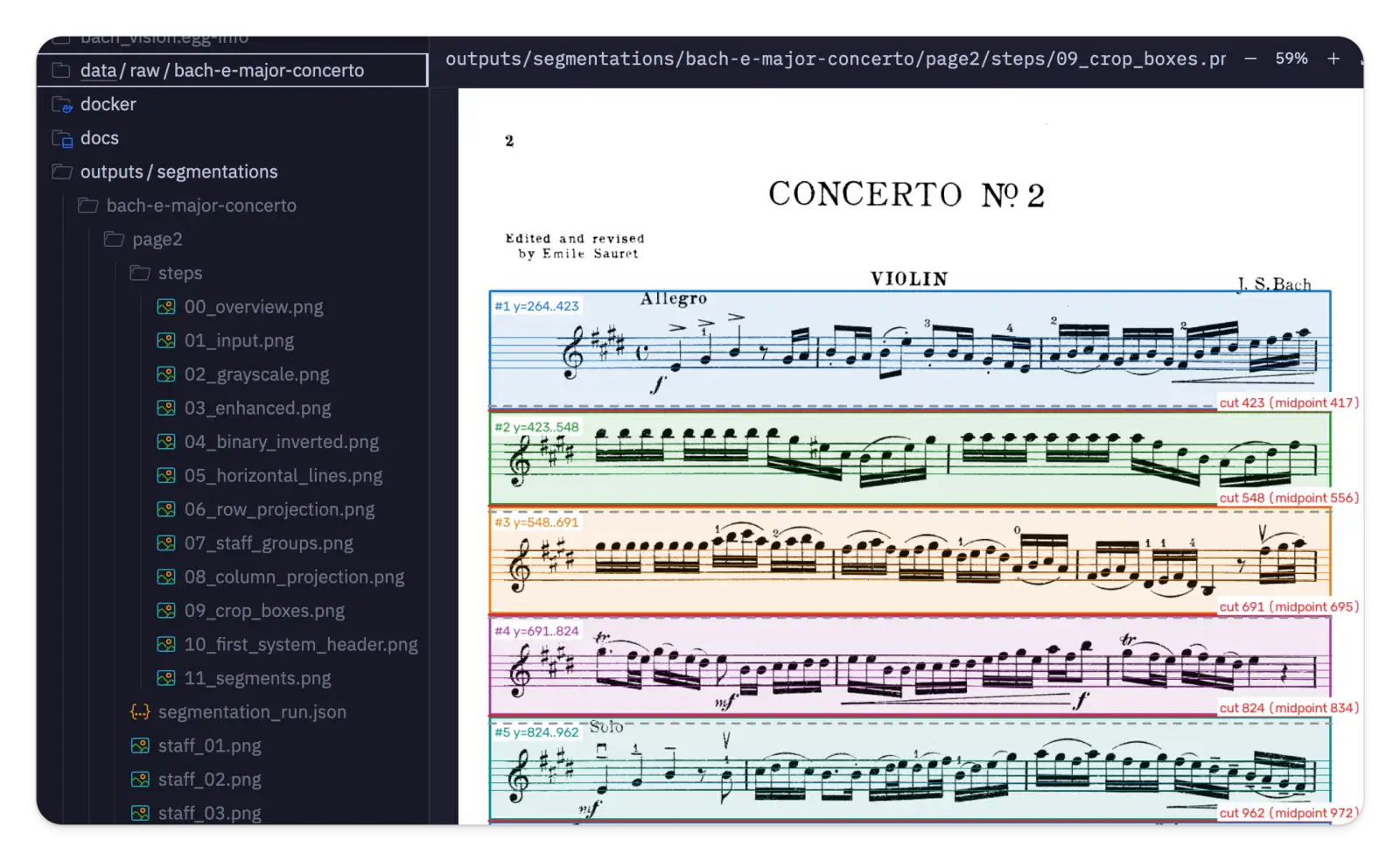1400x861 pixels.
Task: Click crop box #5 y=824..962 label
Action: 536,732
